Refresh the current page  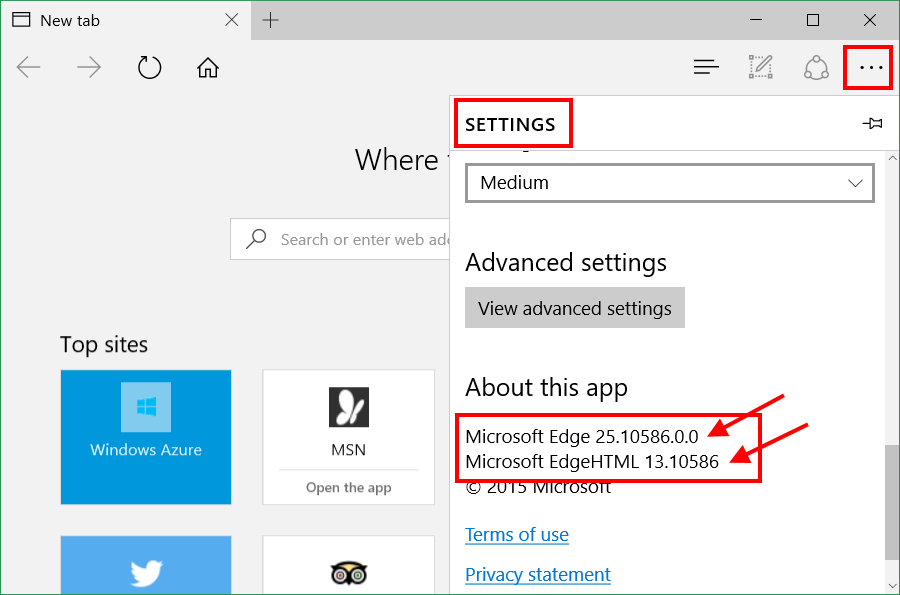(x=149, y=67)
